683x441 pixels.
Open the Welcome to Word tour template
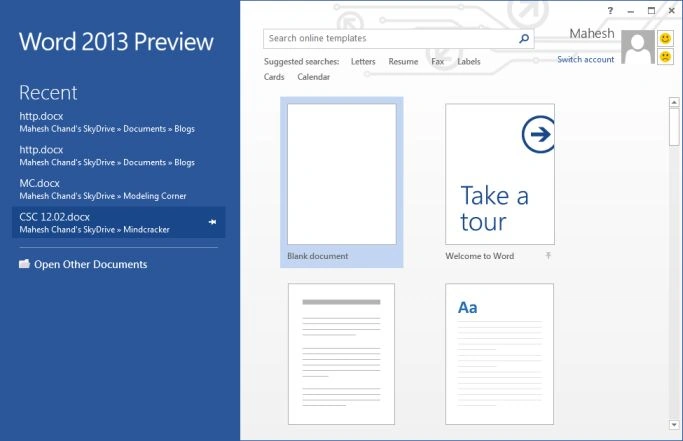[500, 174]
